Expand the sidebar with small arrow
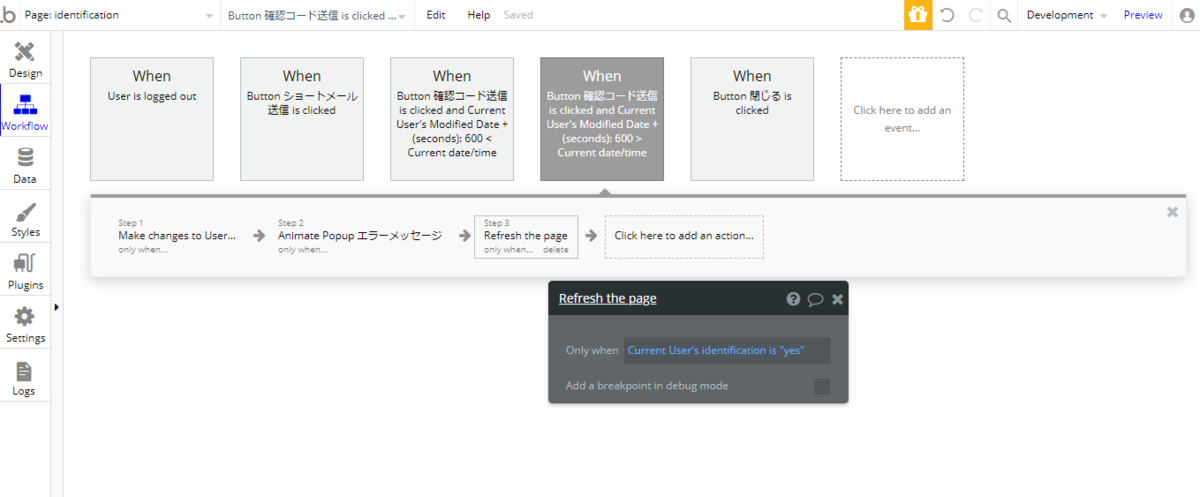 point(56,307)
